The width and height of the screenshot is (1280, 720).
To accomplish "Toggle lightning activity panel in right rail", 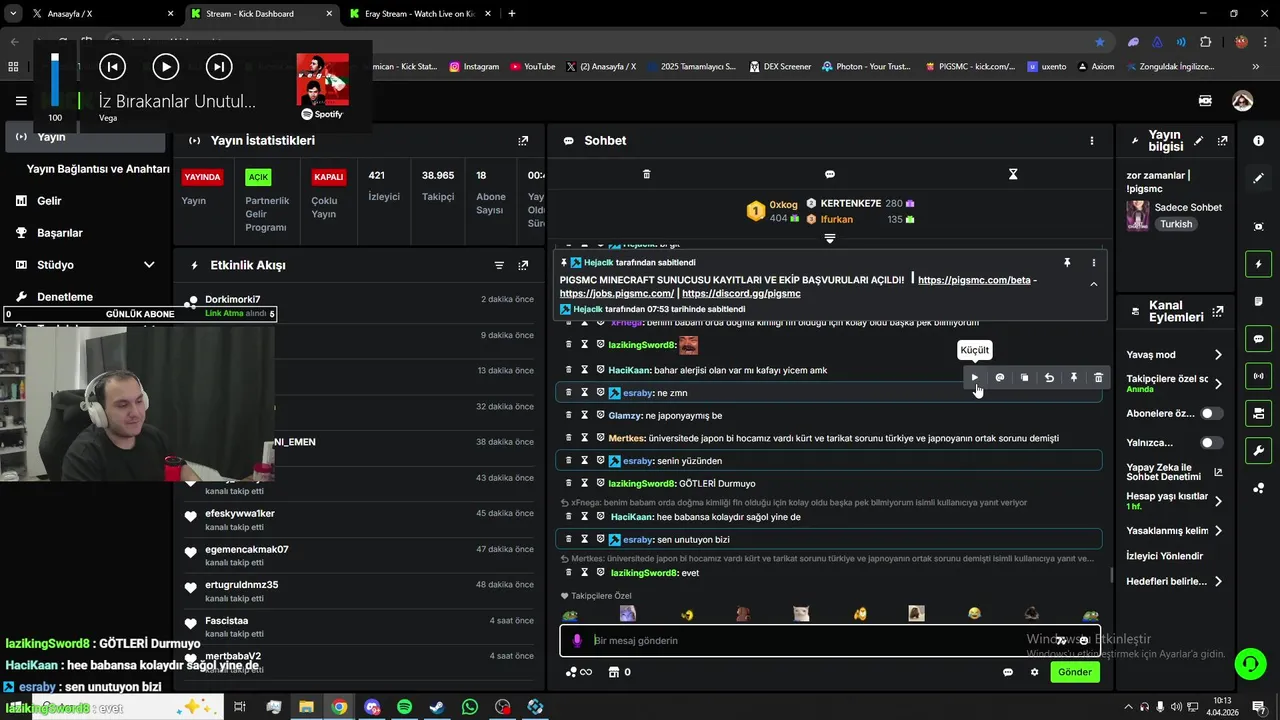I will (1258, 264).
